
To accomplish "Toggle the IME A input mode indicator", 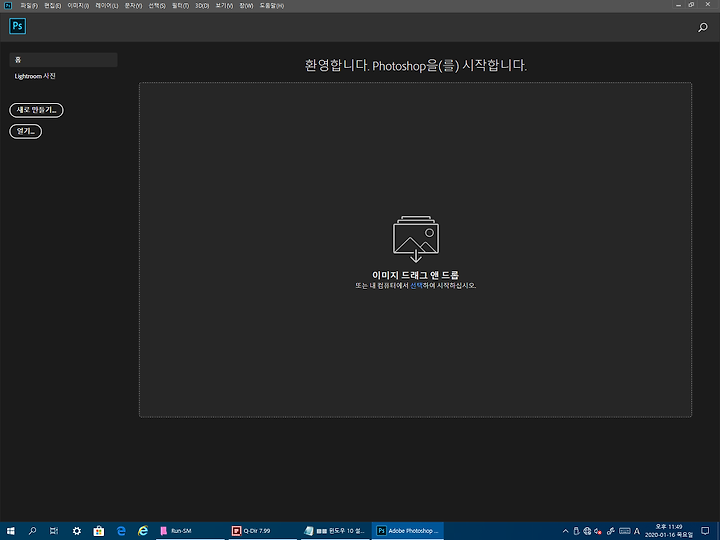I will point(637,531).
